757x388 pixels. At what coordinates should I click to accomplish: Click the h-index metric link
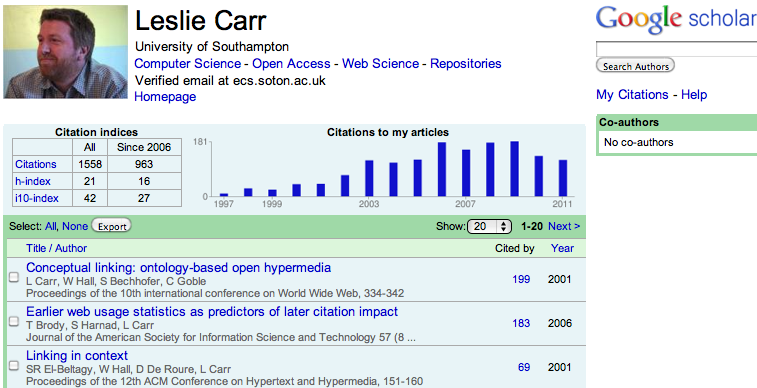click(x=33, y=181)
